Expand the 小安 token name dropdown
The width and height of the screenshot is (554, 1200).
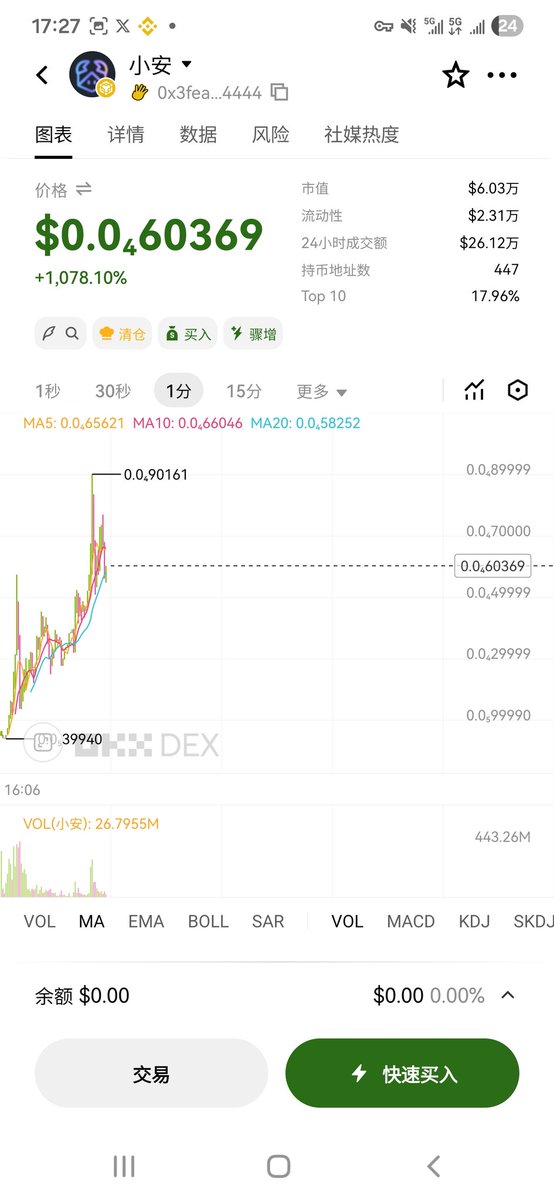pyautogui.click(x=186, y=65)
